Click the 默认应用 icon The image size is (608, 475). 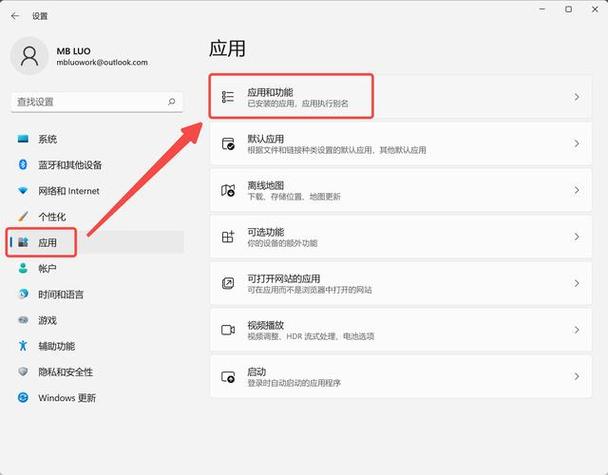(x=228, y=143)
